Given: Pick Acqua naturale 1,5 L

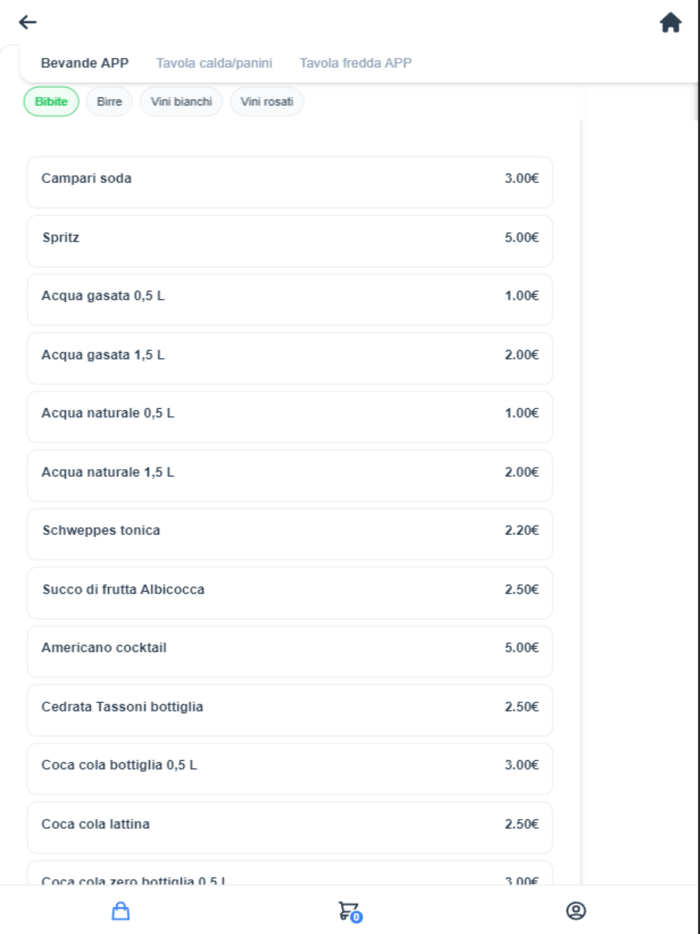Looking at the screenshot, I should pyautogui.click(x=290, y=474).
